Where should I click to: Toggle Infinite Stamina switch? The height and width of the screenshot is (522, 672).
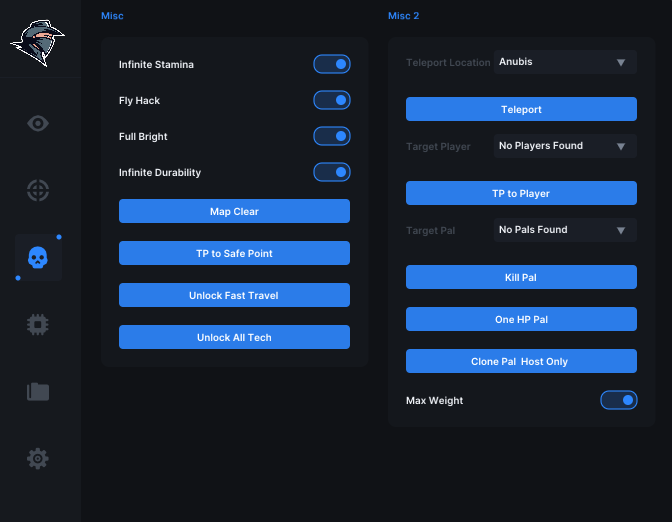332,64
